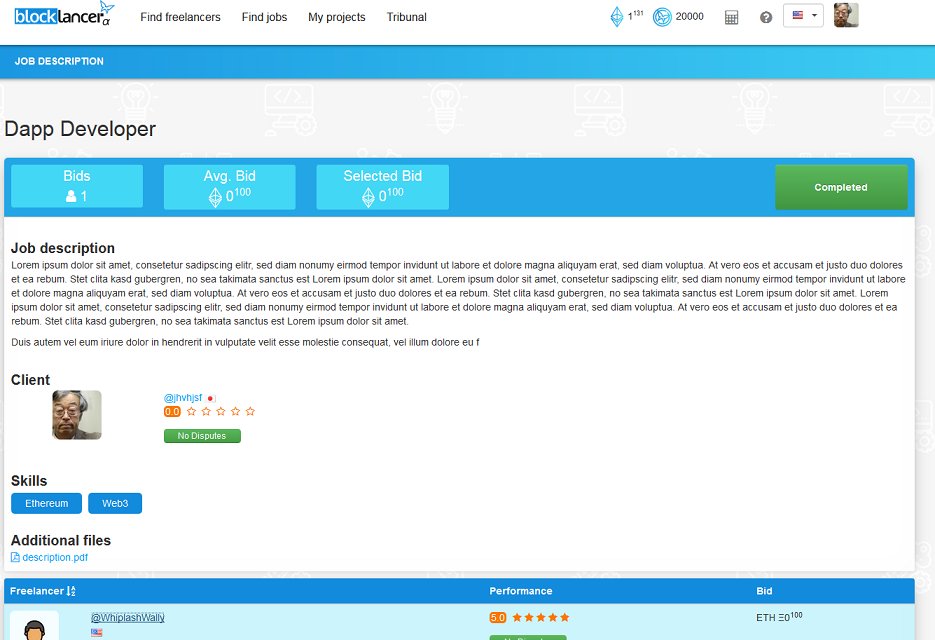Click the Avg. Bid box

coord(230,187)
